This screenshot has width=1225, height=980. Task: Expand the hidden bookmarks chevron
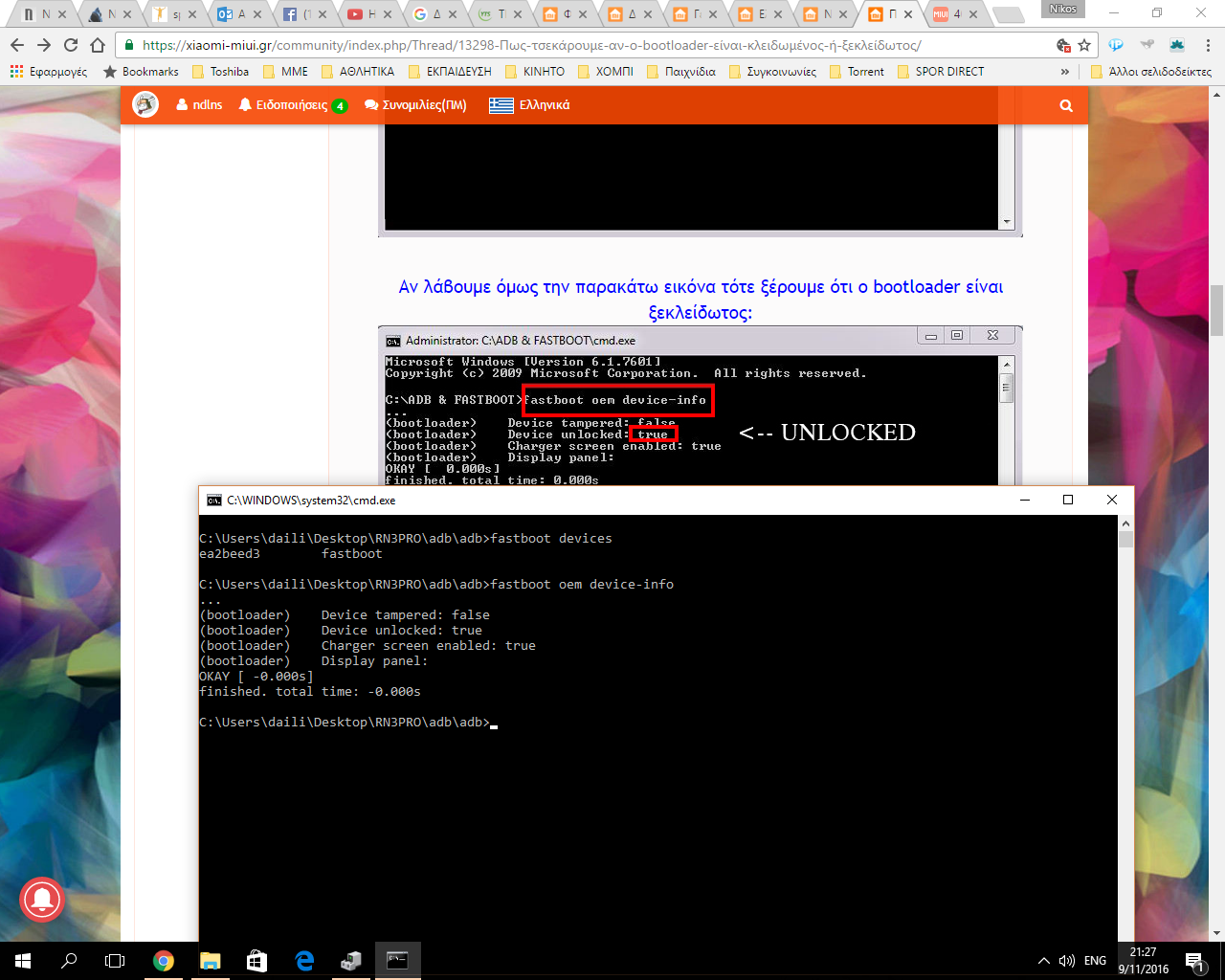[1065, 72]
